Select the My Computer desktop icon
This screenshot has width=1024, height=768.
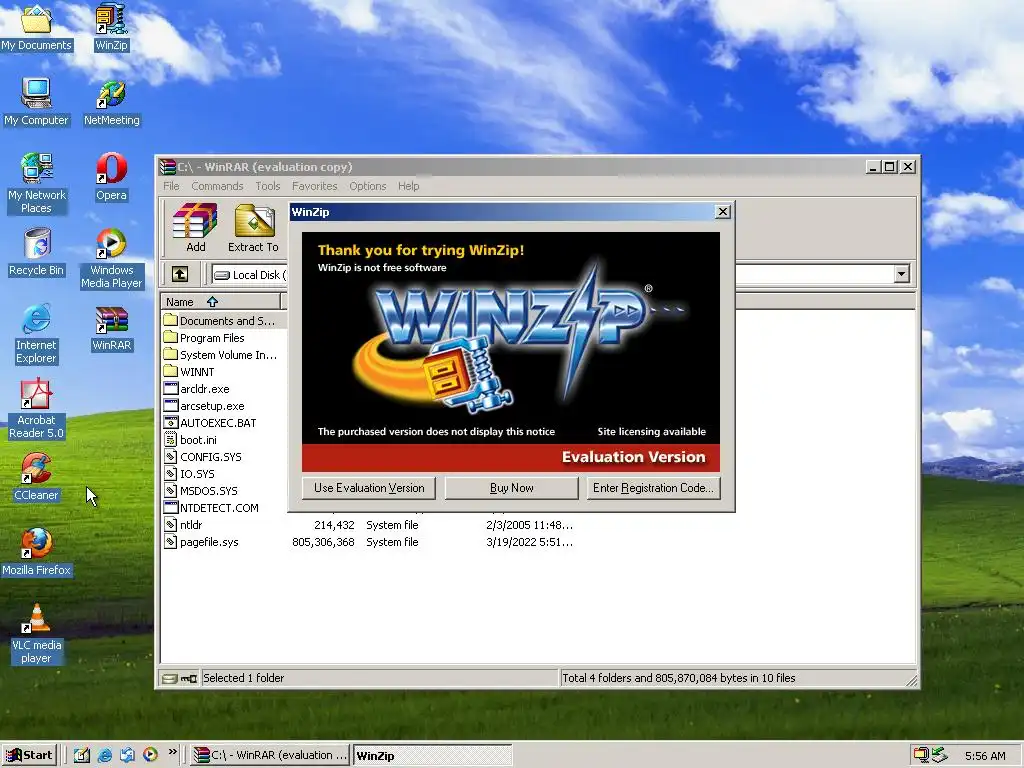tap(36, 103)
